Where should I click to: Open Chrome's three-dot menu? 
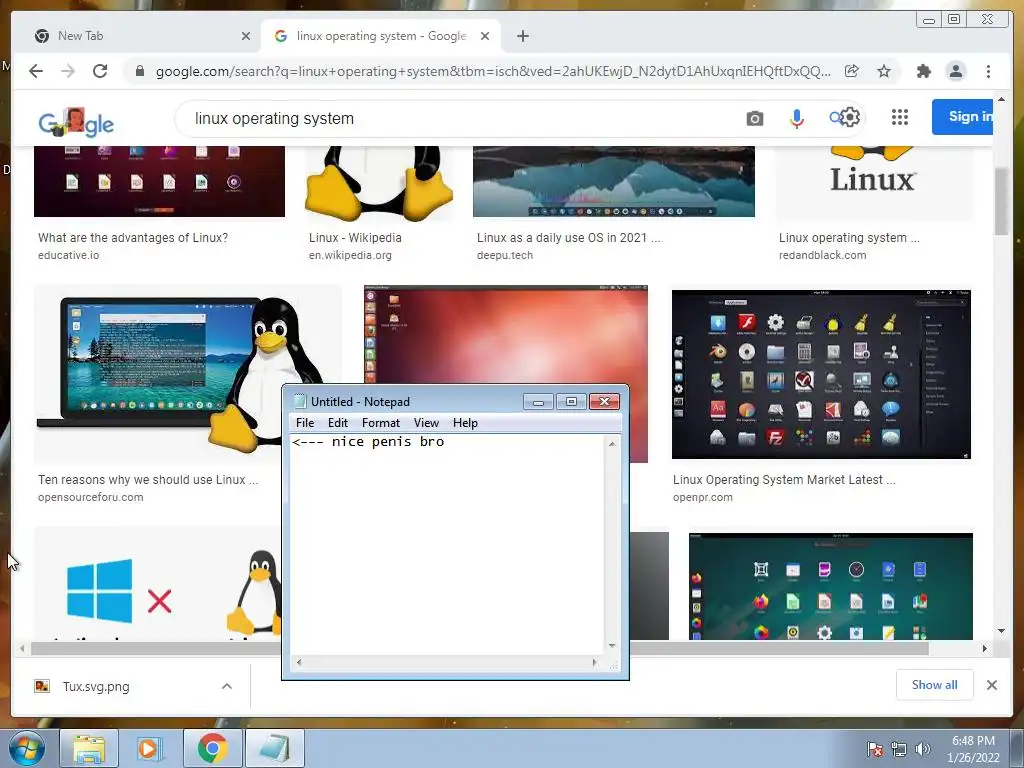tap(988, 71)
